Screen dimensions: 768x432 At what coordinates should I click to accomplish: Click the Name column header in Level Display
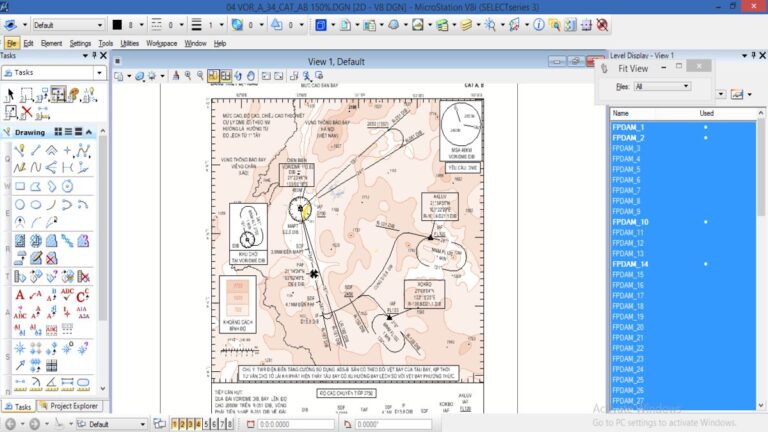[620, 113]
